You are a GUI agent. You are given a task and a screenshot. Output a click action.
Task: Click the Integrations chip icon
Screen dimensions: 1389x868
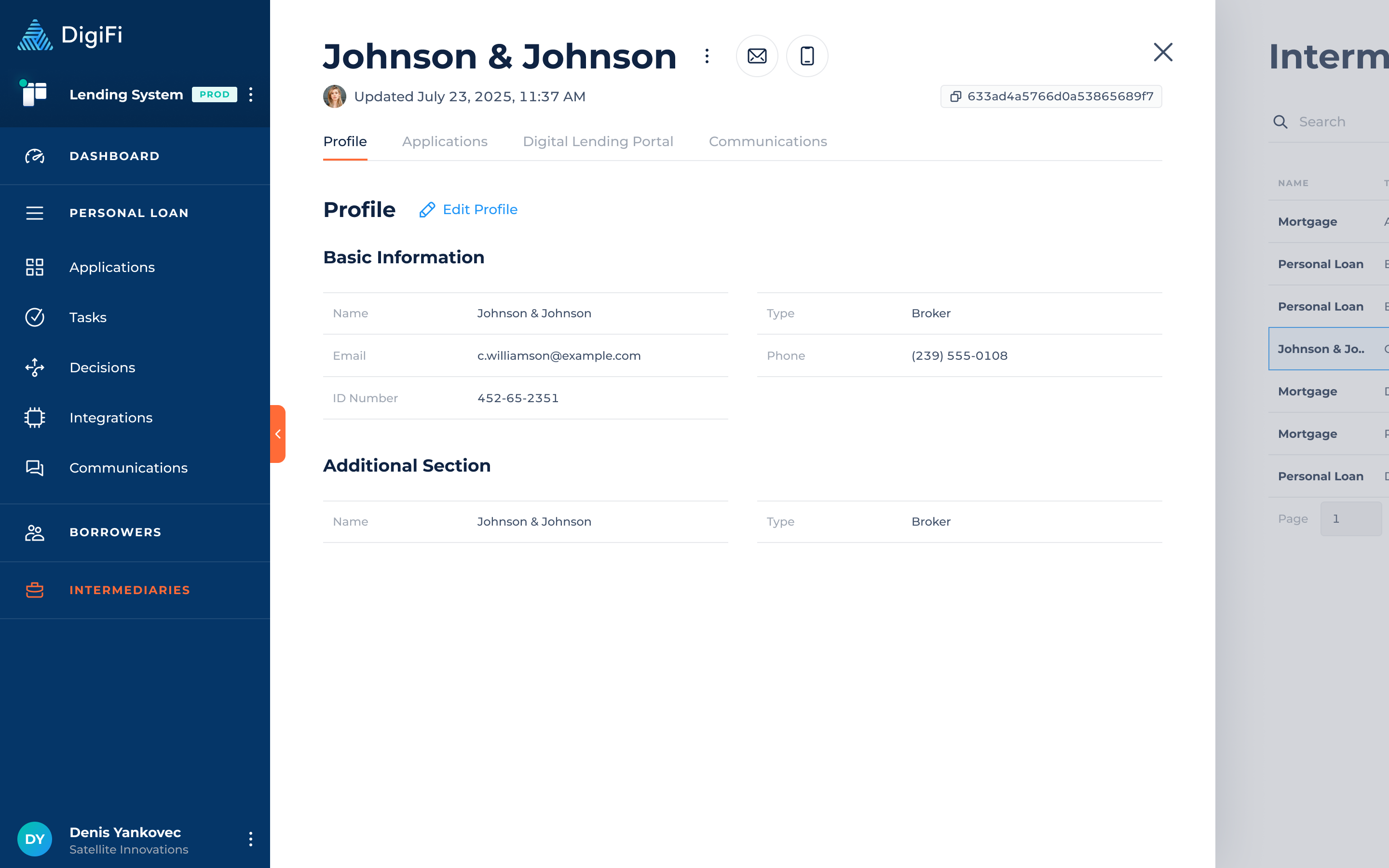(x=34, y=417)
